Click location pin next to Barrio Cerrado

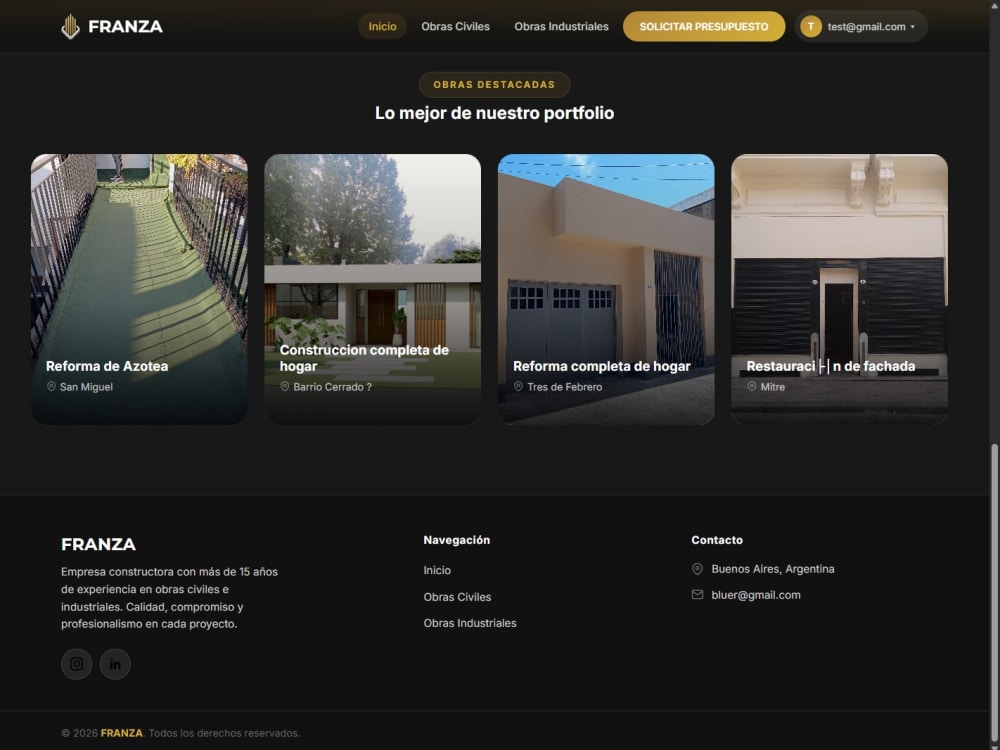(x=284, y=386)
